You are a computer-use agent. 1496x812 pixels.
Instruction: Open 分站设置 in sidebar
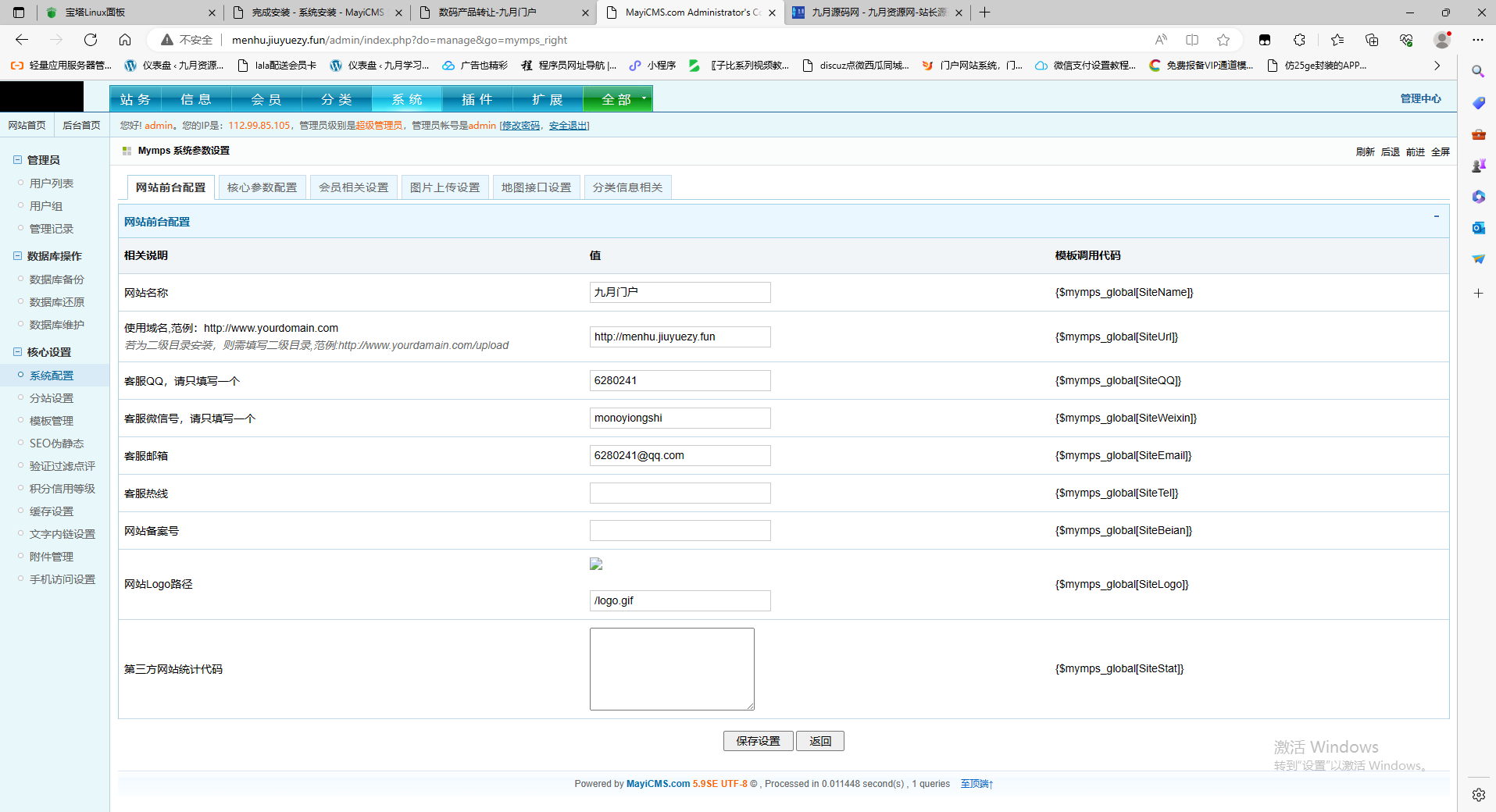52,398
